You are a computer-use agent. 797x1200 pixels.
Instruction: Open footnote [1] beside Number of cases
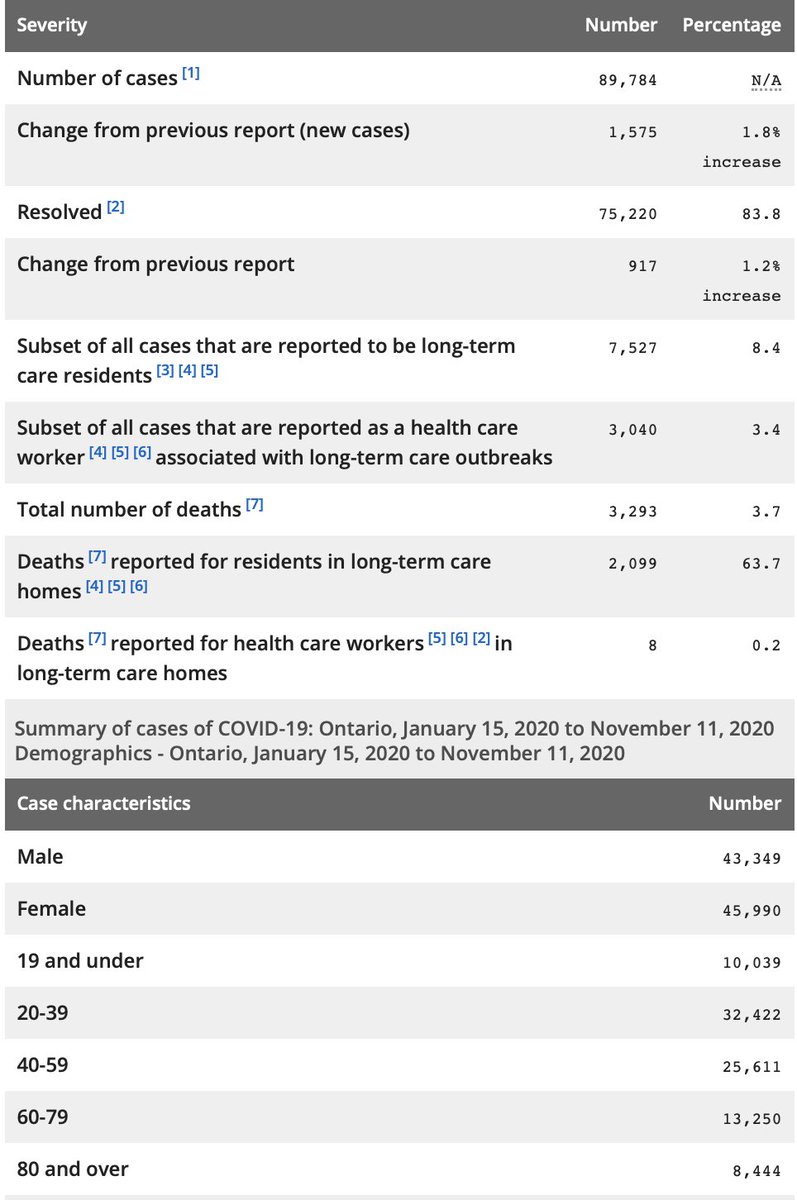(x=191, y=73)
